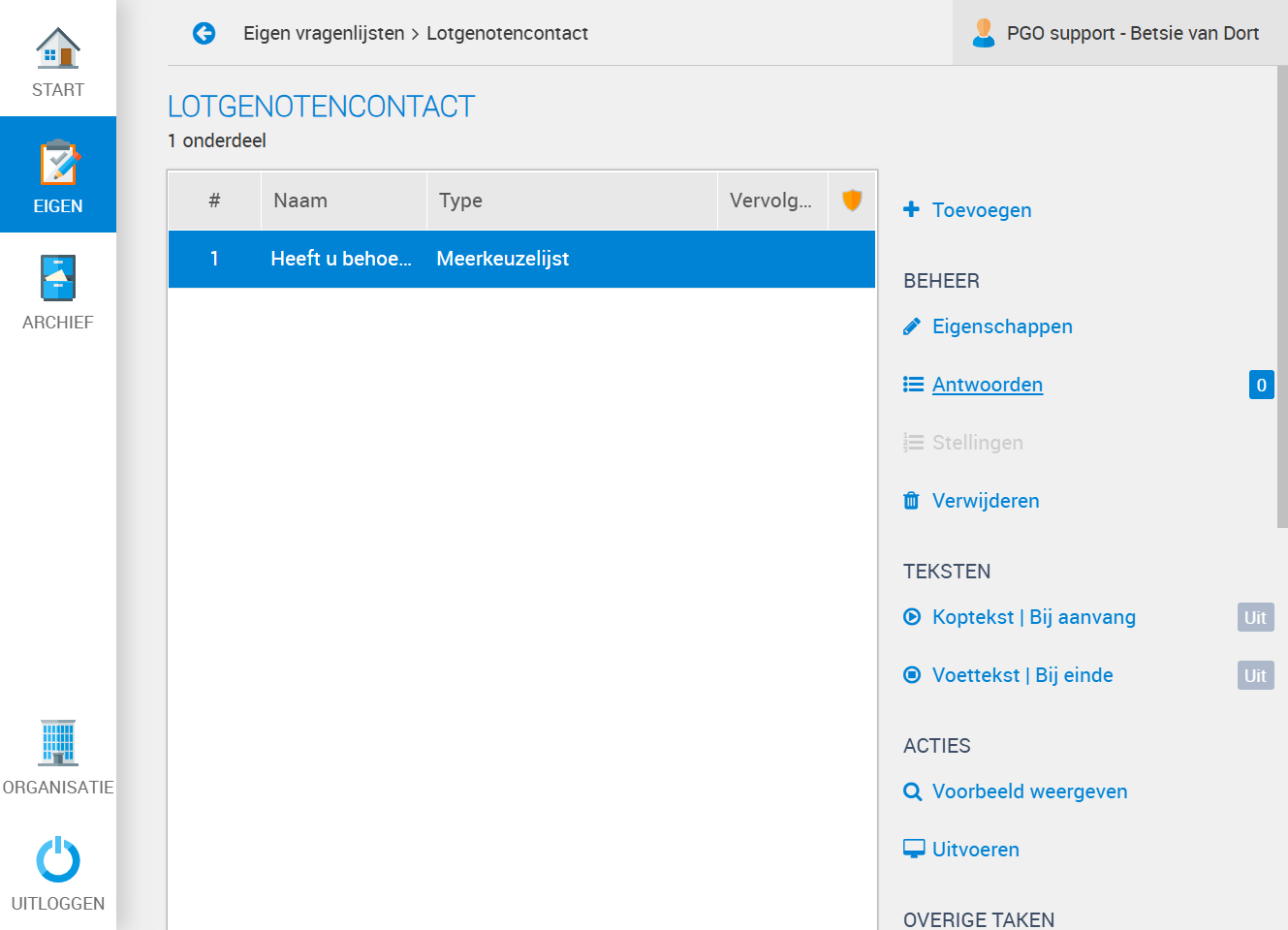Open the ARCHIEF cabinet icon
Screen dimensions: 1288x930
click(58, 278)
